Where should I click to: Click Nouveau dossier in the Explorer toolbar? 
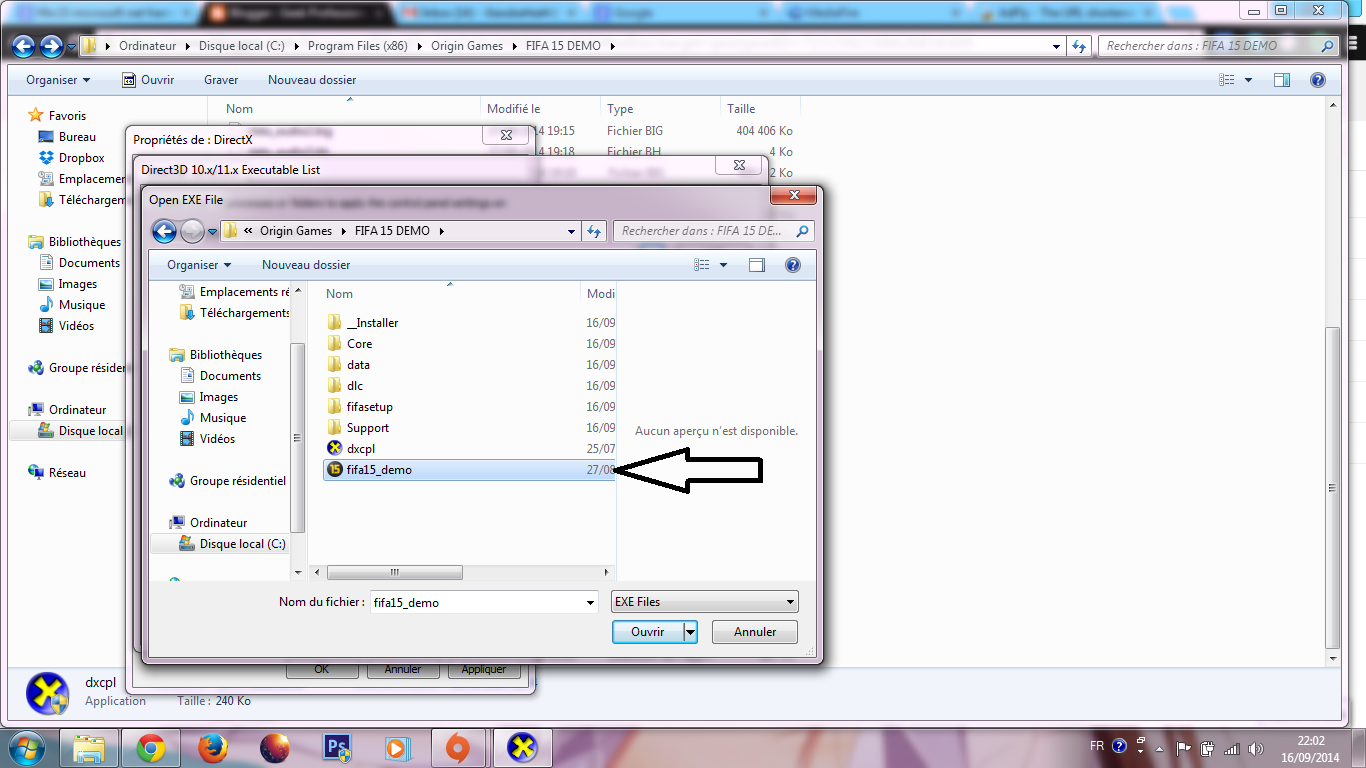(312, 80)
